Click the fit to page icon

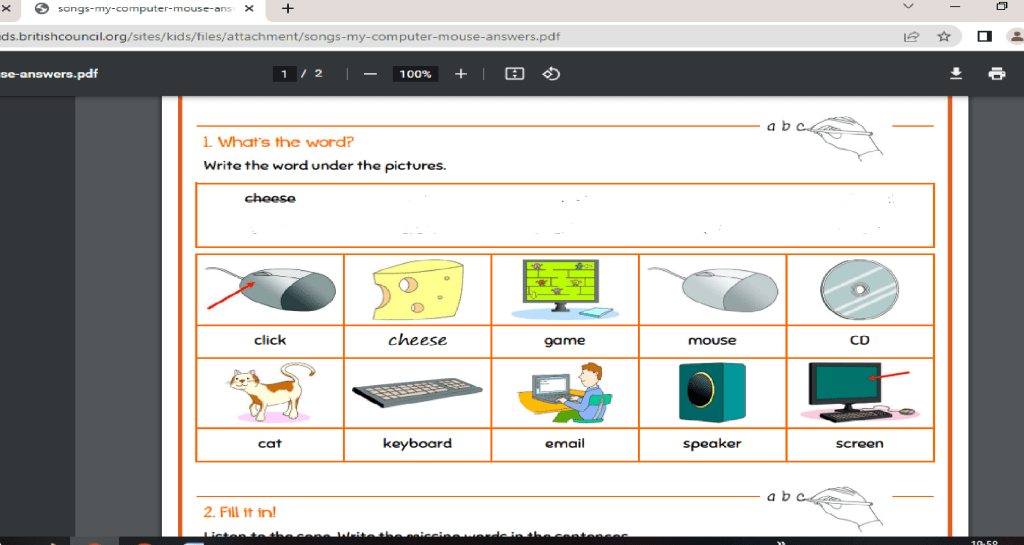point(514,74)
